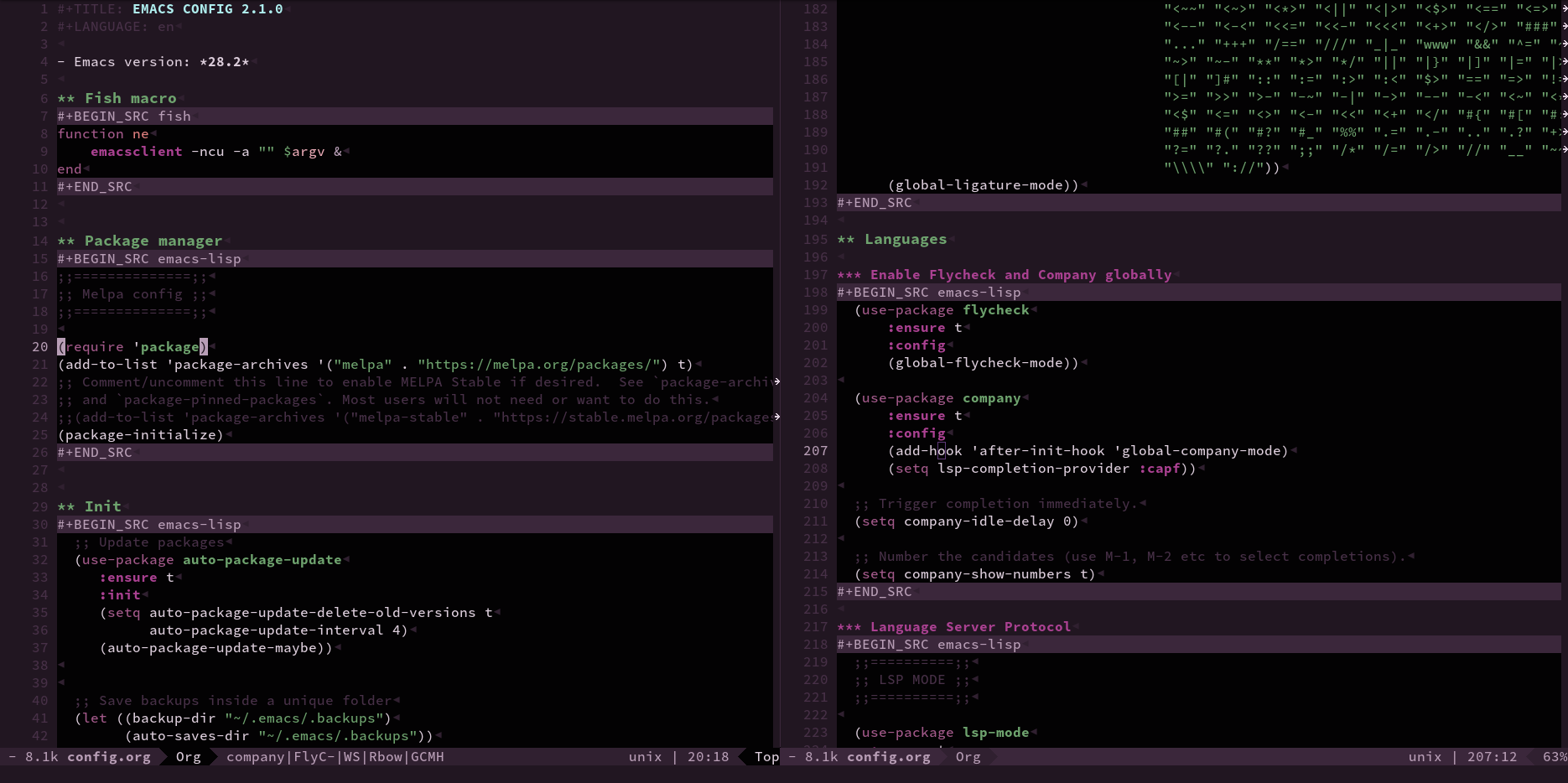This screenshot has height=783, width=1568.
Task: Click line number 207 in right gutter
Action: click(815, 450)
